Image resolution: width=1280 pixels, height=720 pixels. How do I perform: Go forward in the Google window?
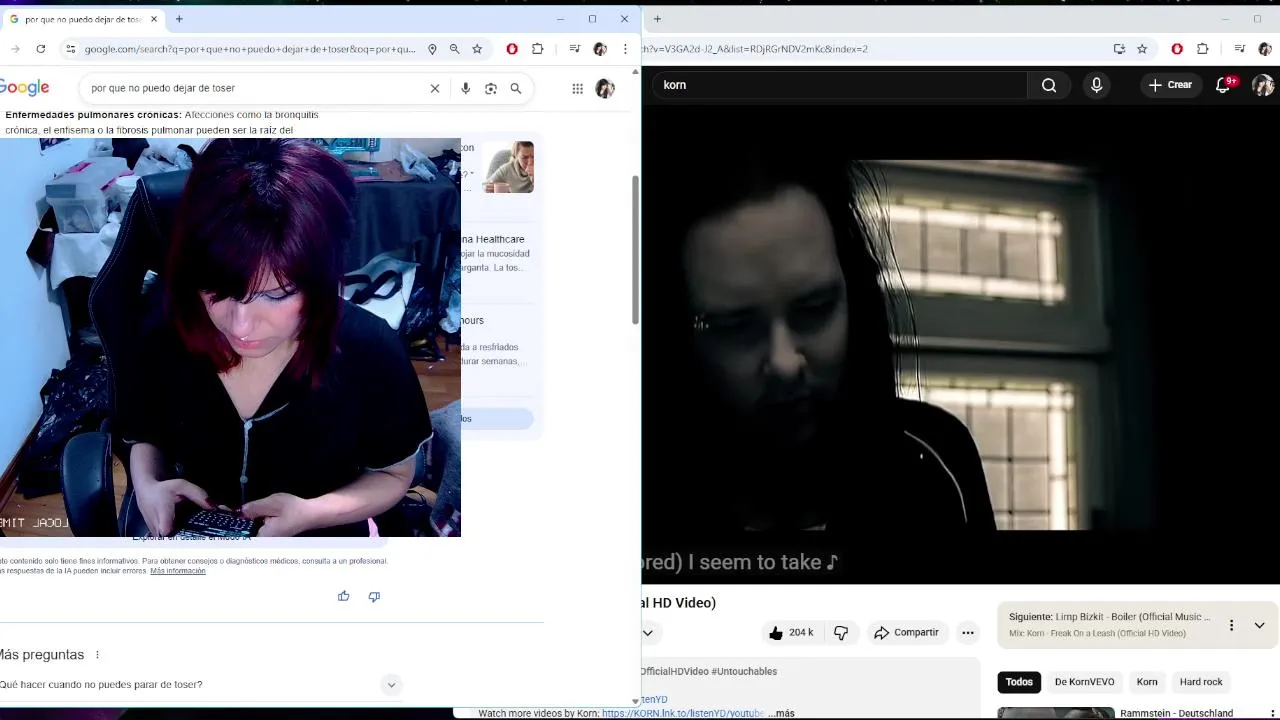tap(15, 49)
